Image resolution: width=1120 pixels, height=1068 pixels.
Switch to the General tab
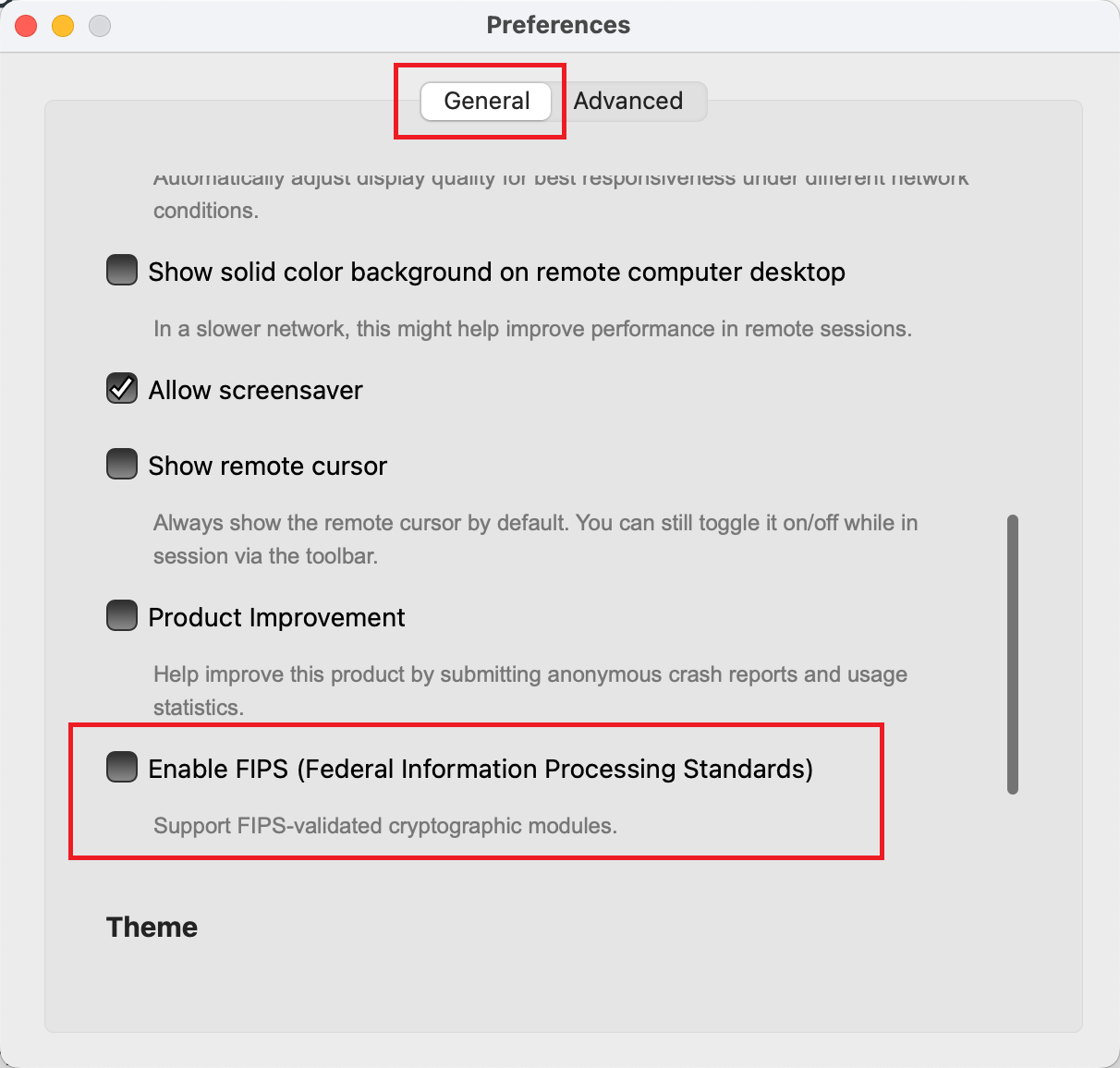click(x=486, y=101)
